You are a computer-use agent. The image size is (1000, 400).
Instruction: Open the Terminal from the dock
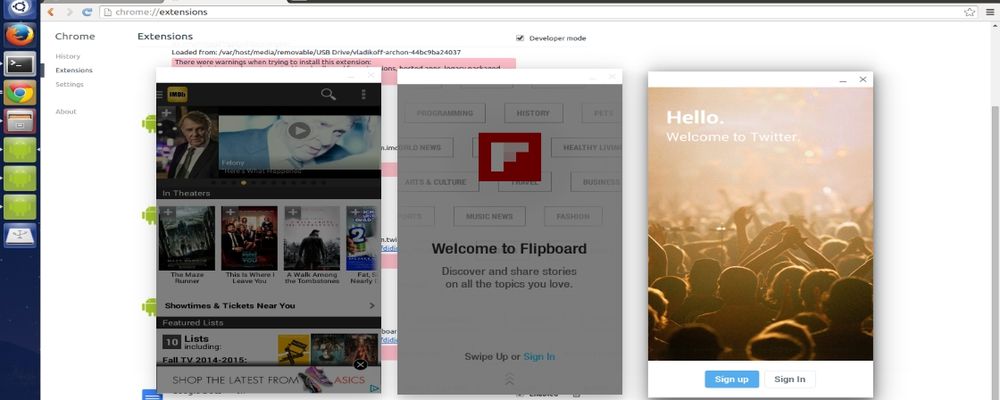pyautogui.click(x=20, y=64)
